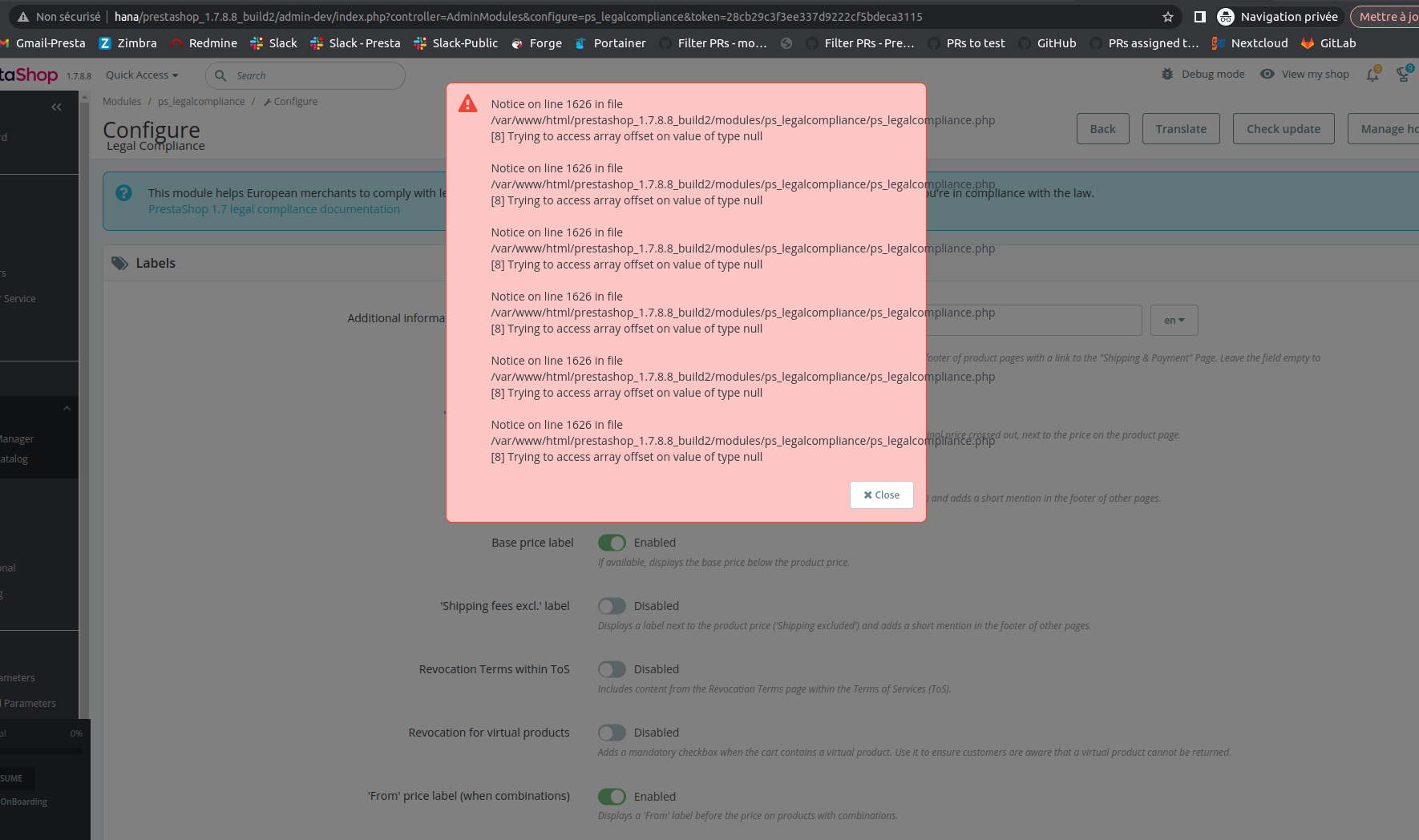
Task: Disable the Base price label toggle
Action: pyautogui.click(x=612, y=543)
